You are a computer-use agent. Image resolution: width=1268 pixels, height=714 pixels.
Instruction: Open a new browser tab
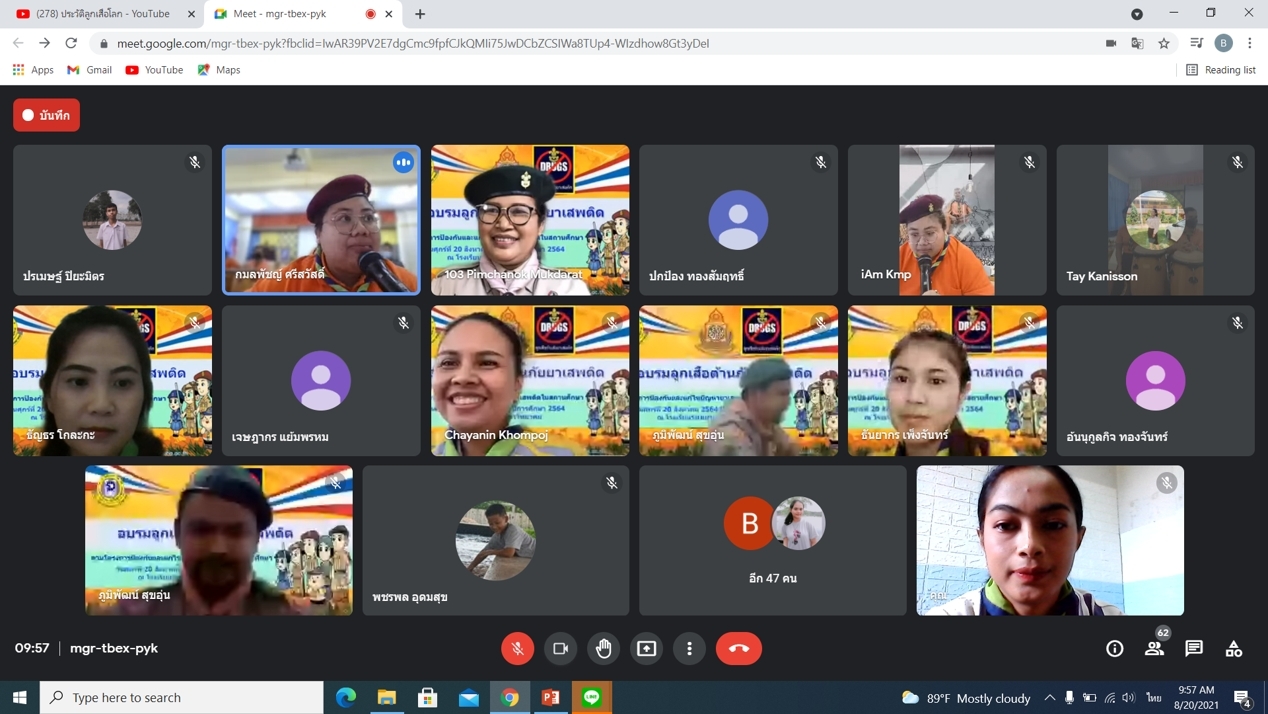420,14
